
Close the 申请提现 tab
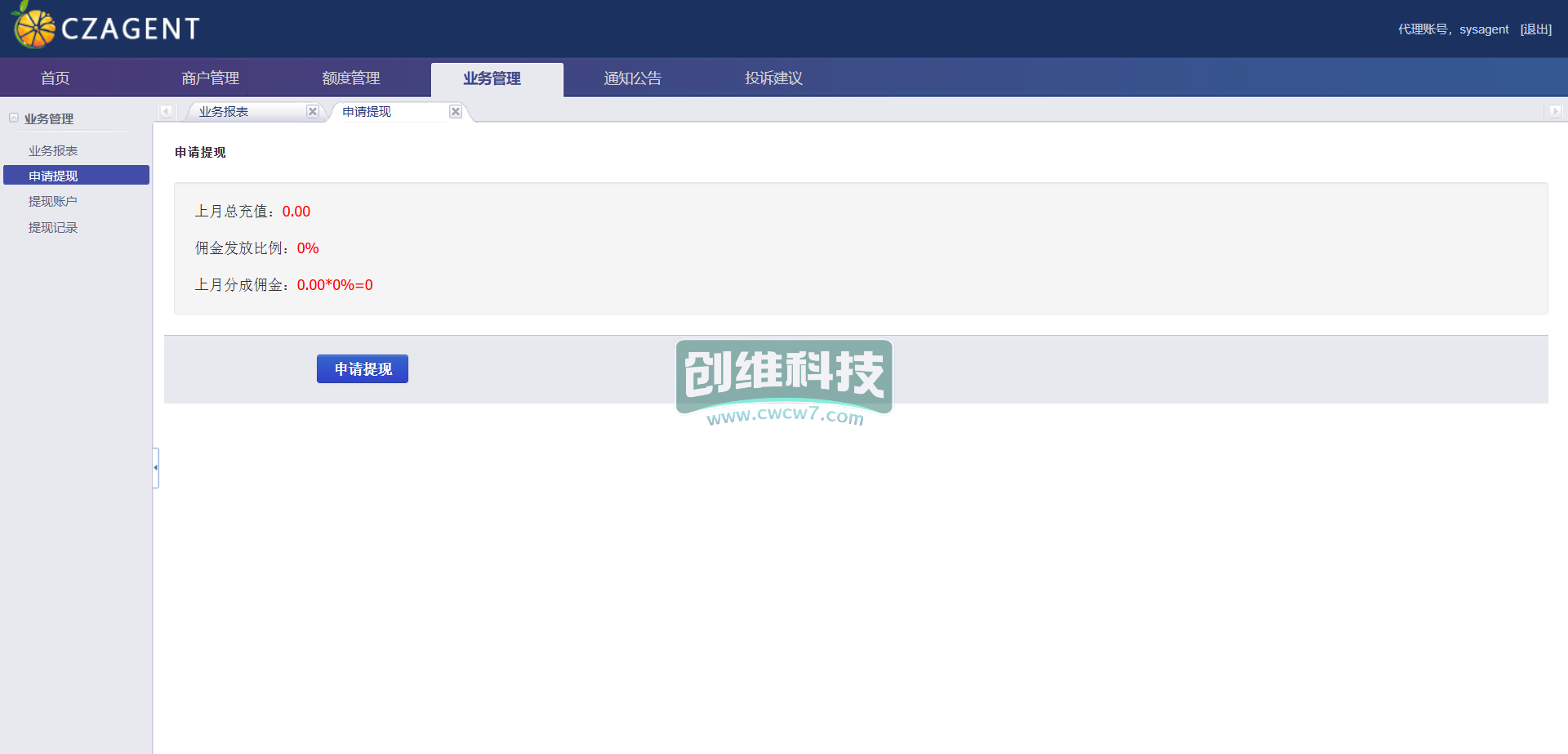pos(456,112)
